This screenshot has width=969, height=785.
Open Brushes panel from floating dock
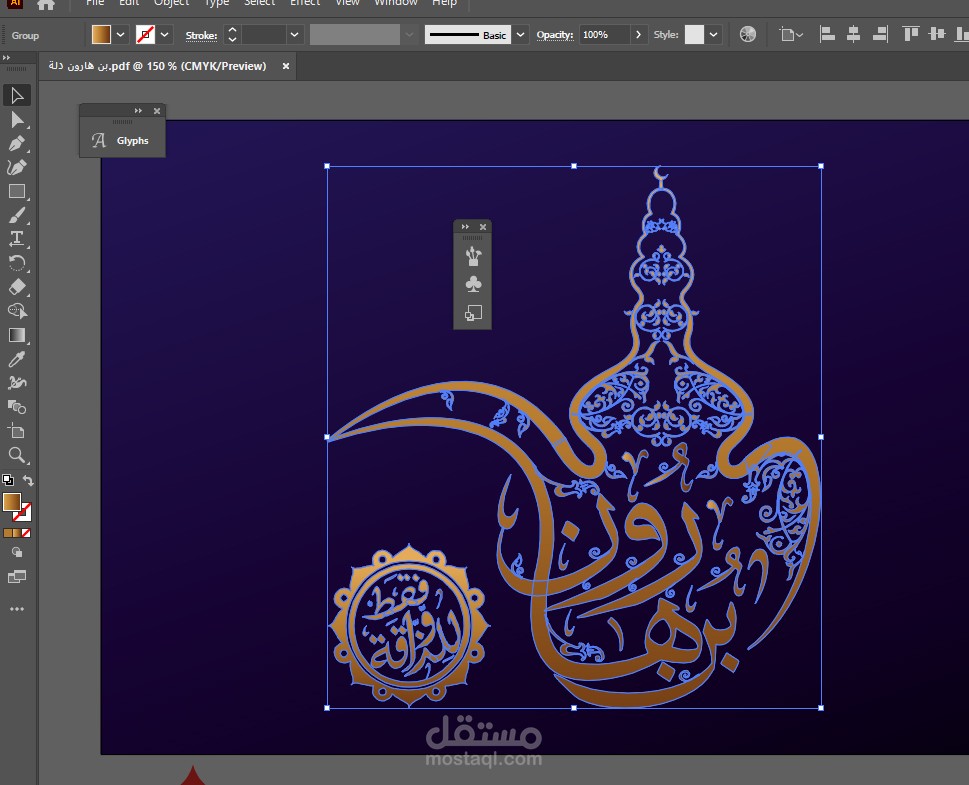[x=473, y=255]
